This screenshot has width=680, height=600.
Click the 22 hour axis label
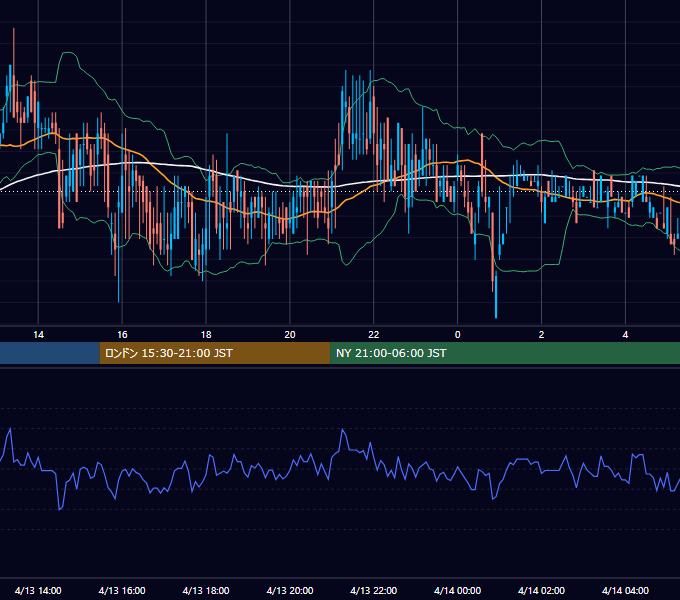click(x=373, y=335)
